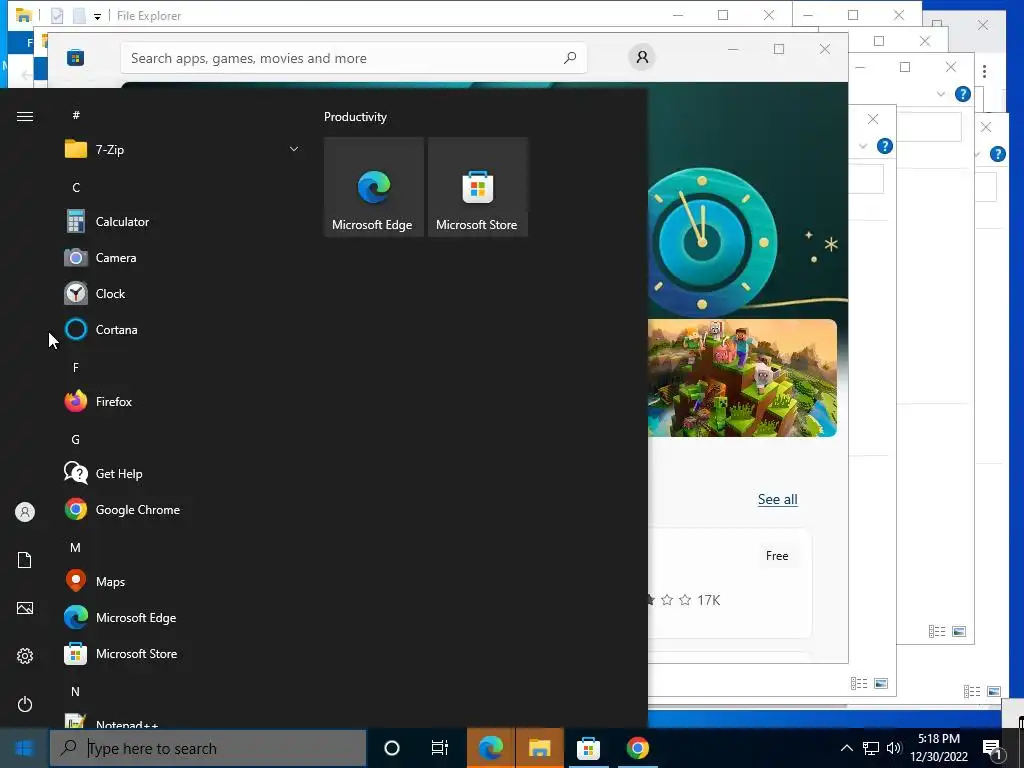This screenshot has width=1024, height=768.
Task: Open Settings gear in Start sidebar
Action: point(25,656)
